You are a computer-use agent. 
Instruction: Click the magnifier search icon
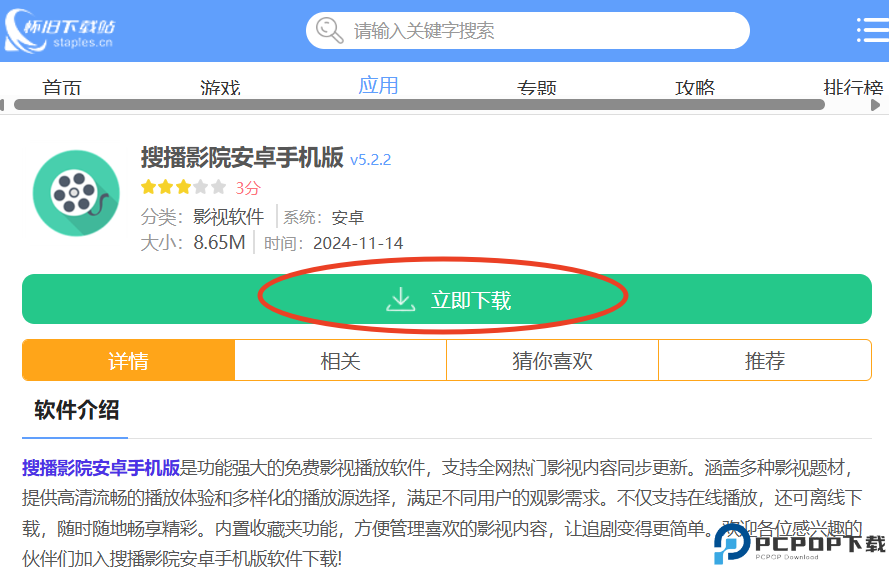click(x=329, y=30)
